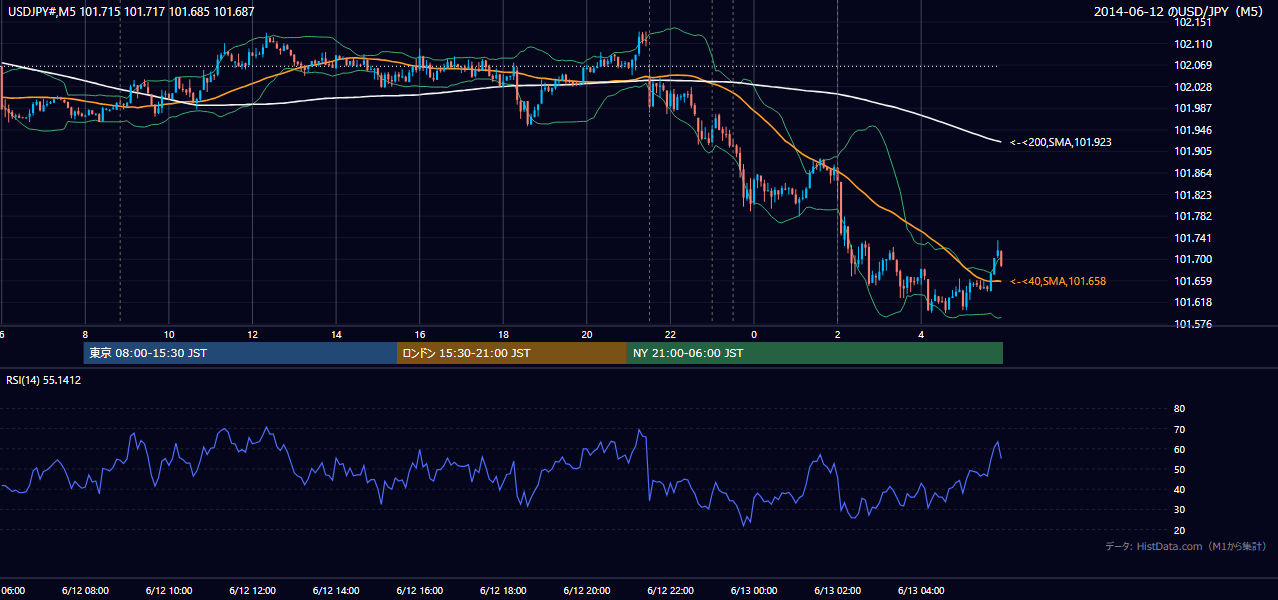Click hour tick 12 under the price chart

click(253, 335)
